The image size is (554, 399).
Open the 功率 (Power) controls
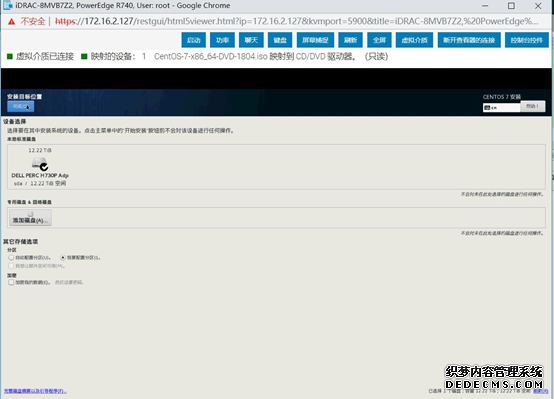pyautogui.click(x=222, y=40)
